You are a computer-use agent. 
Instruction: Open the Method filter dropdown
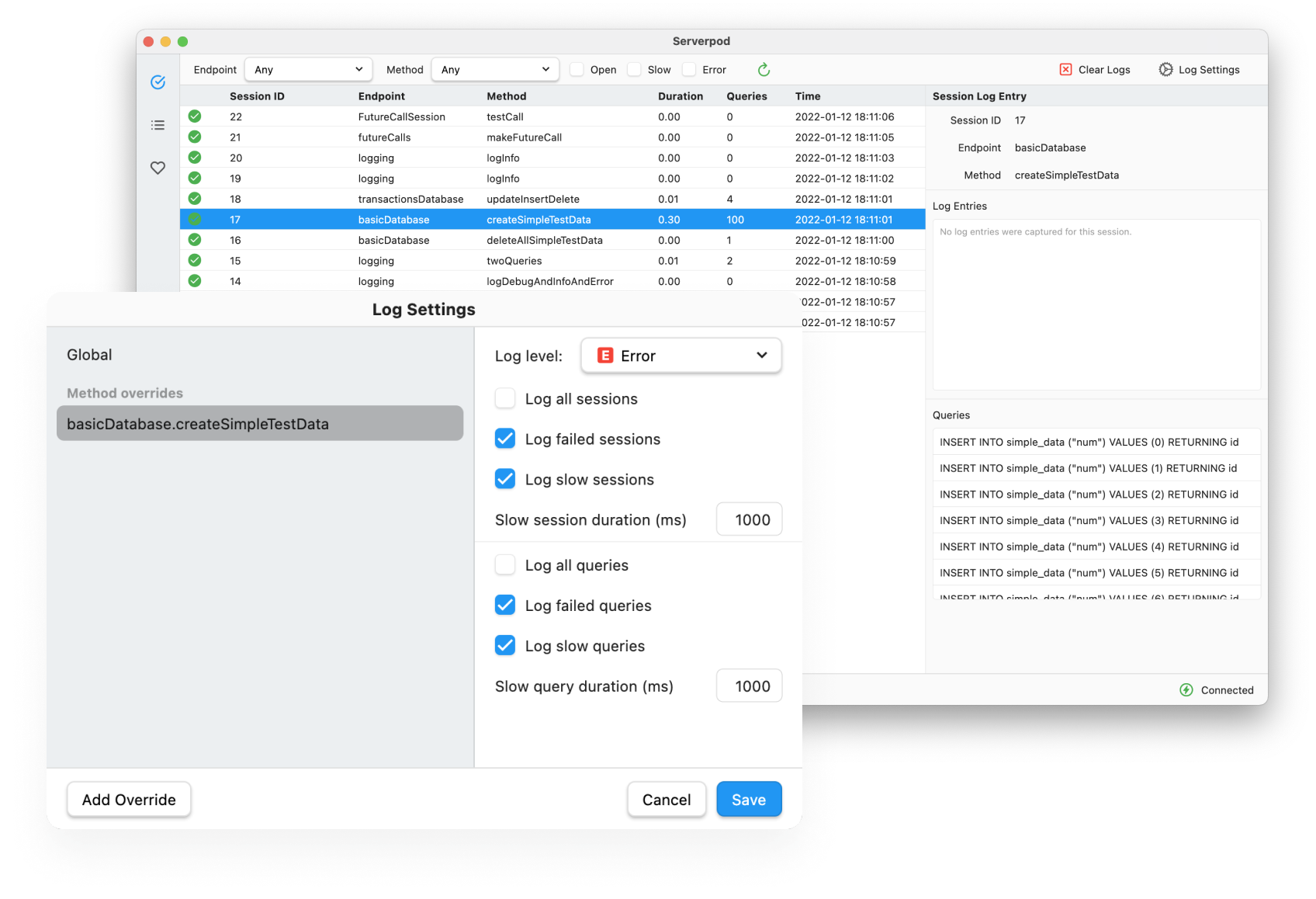495,69
